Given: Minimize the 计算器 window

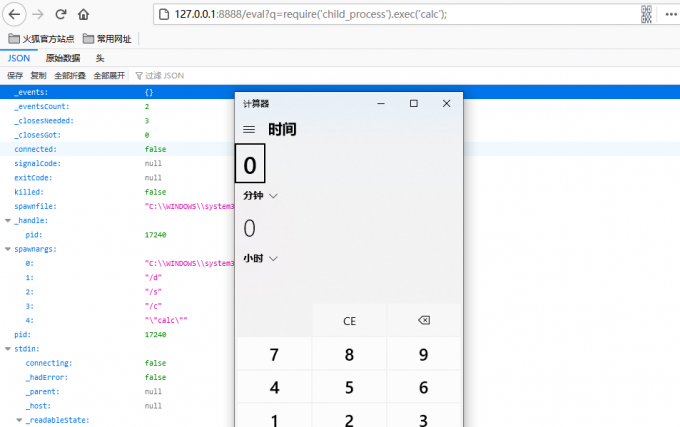Looking at the screenshot, I should pyautogui.click(x=381, y=104).
